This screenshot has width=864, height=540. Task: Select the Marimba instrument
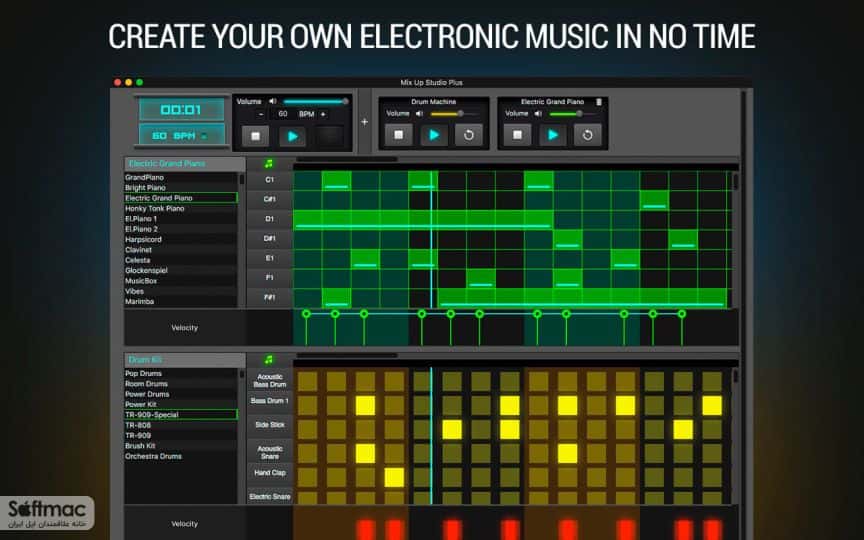[x=181, y=301]
